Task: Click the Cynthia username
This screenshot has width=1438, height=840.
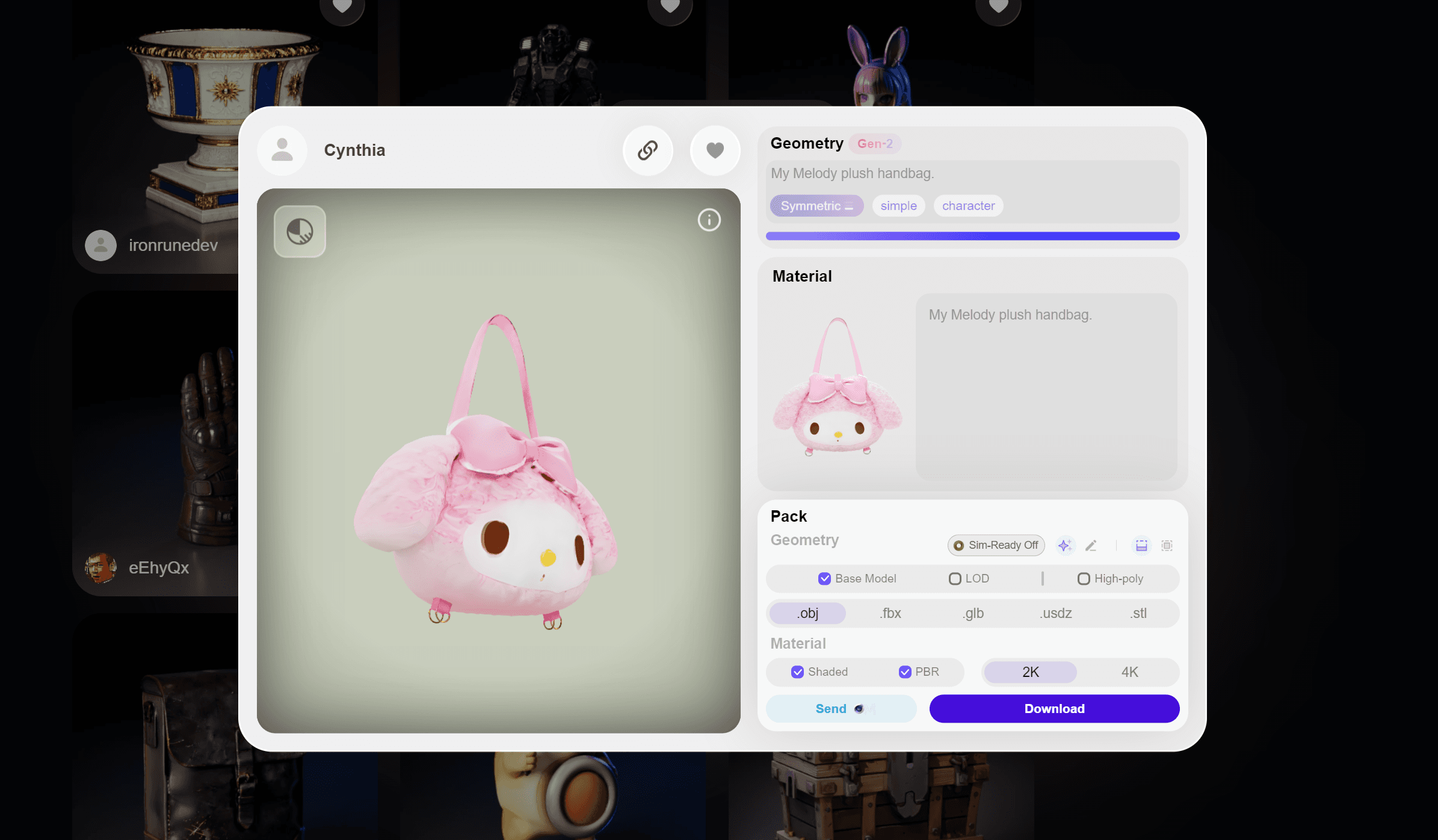Action: 354,150
